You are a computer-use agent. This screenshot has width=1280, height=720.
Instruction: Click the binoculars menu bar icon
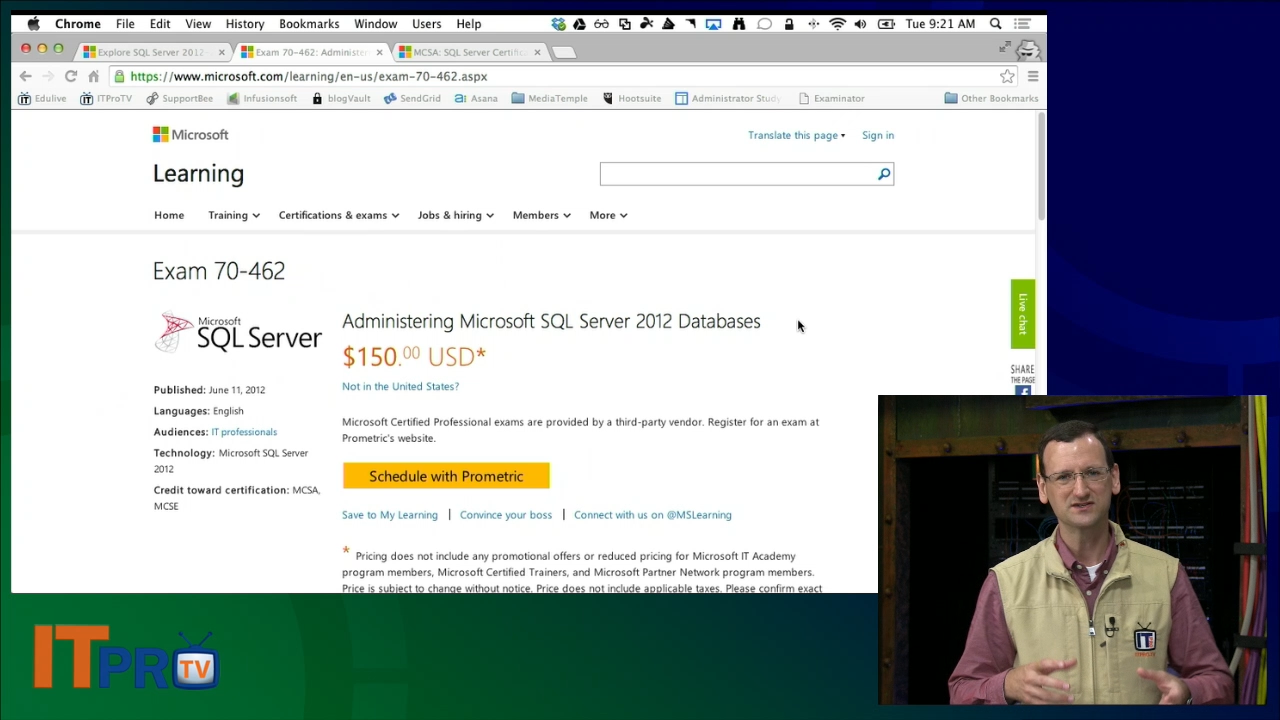pos(739,24)
